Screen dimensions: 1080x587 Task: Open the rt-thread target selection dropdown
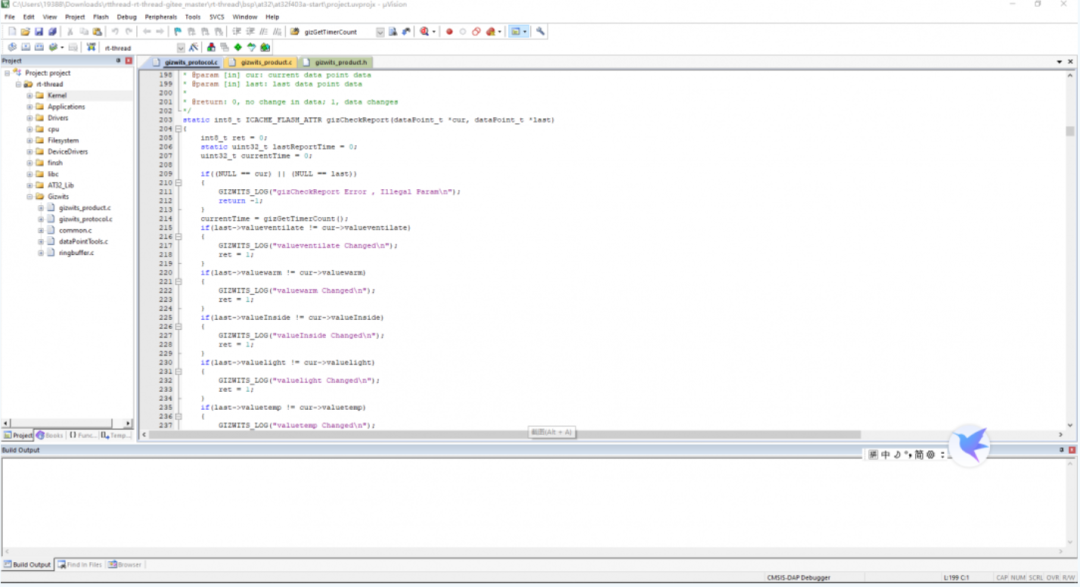coord(181,47)
